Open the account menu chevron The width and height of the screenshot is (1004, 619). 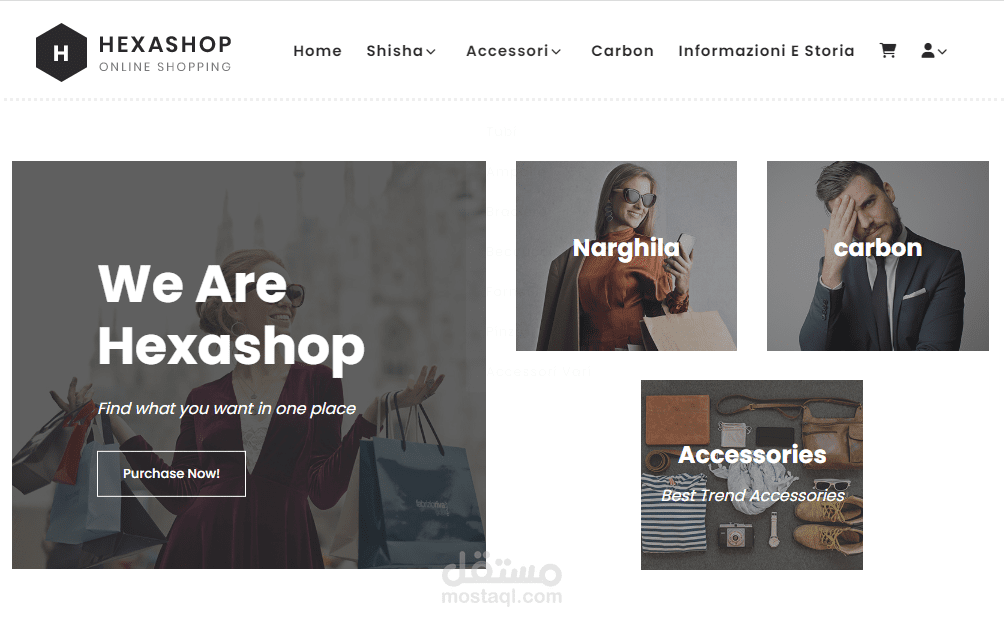click(941, 52)
